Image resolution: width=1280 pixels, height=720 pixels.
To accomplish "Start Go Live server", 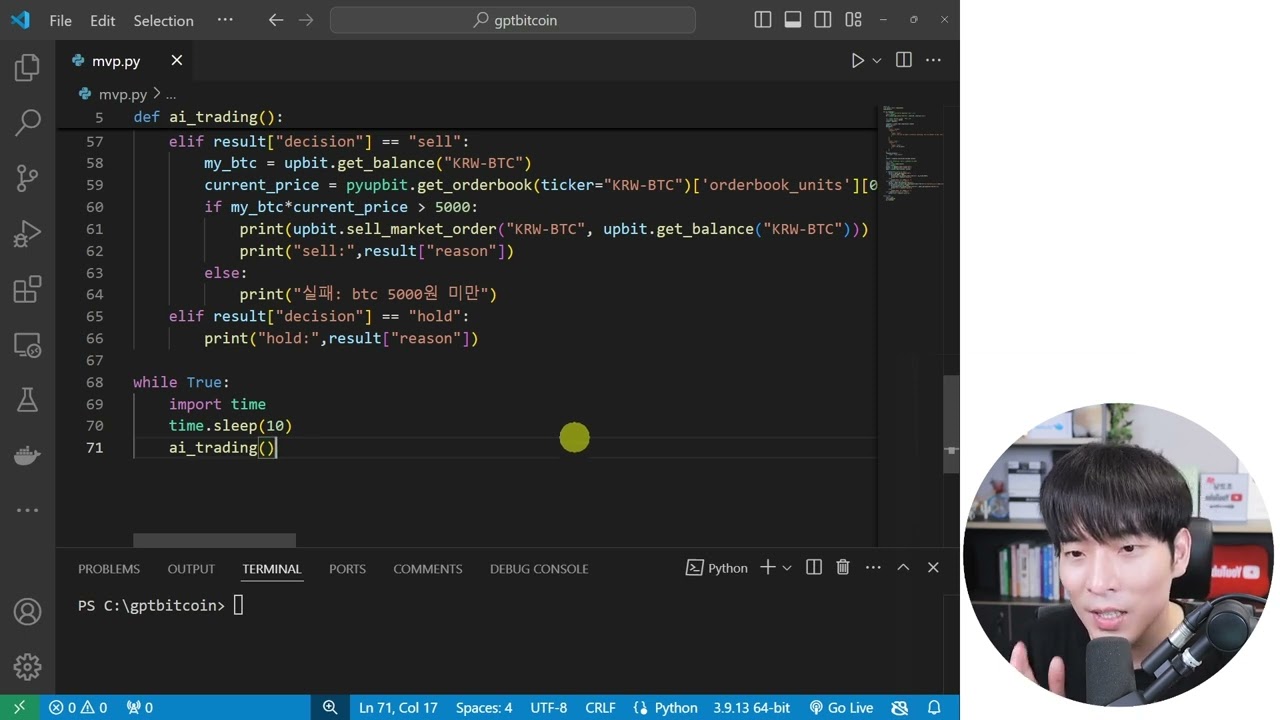I will click(841, 707).
